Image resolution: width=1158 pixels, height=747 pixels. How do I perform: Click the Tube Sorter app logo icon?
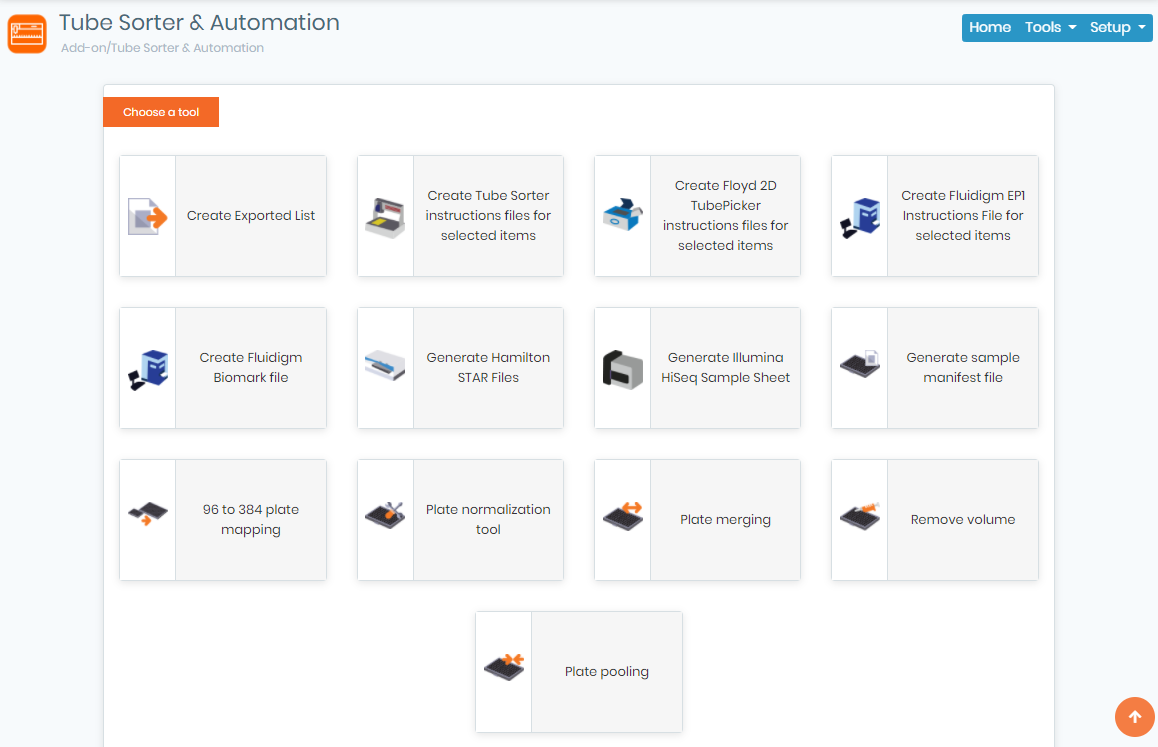coord(27,34)
